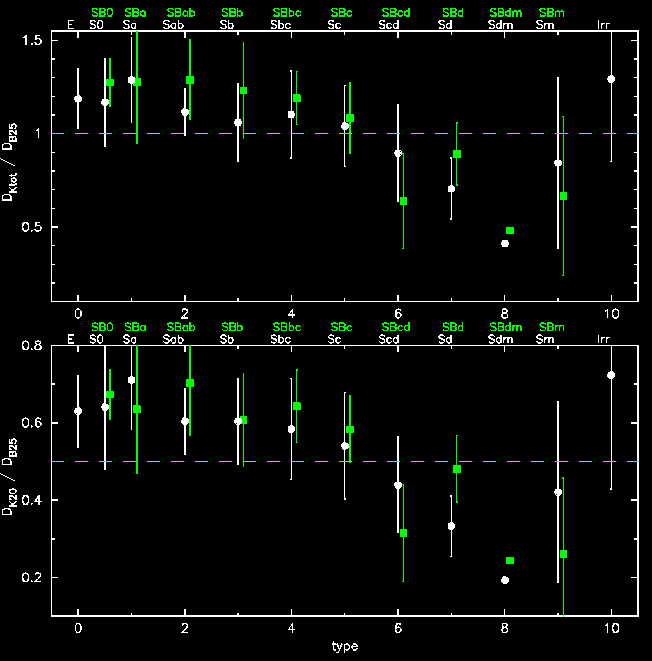Click the white Irr label in upper panel
Image resolution: width=652 pixels, height=661 pixels.
(604, 25)
